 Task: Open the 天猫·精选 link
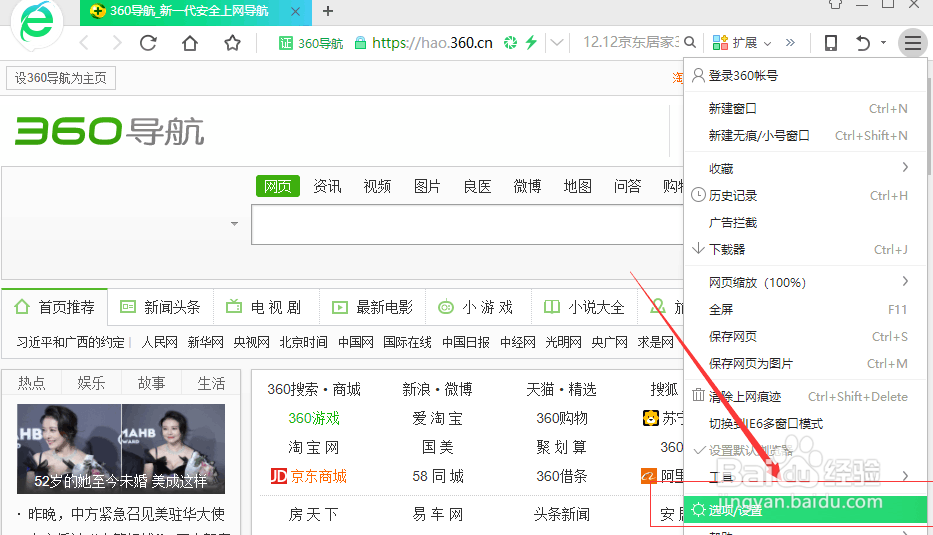(561, 389)
